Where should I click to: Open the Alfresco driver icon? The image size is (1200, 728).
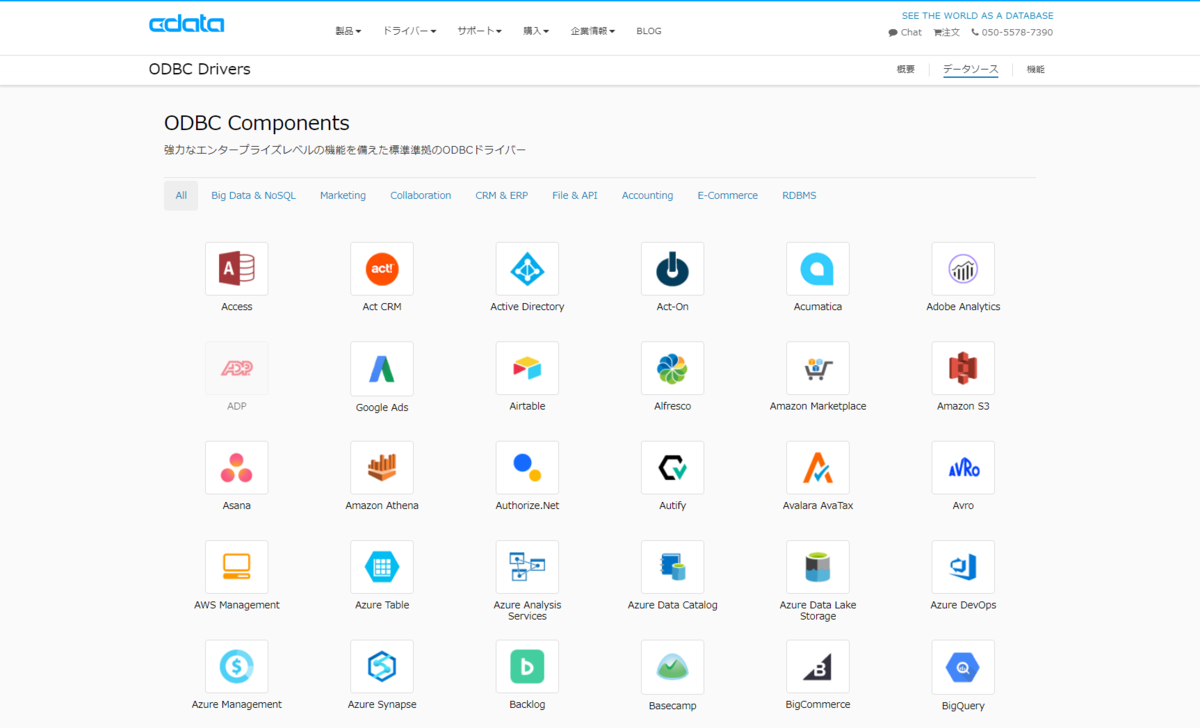point(672,369)
